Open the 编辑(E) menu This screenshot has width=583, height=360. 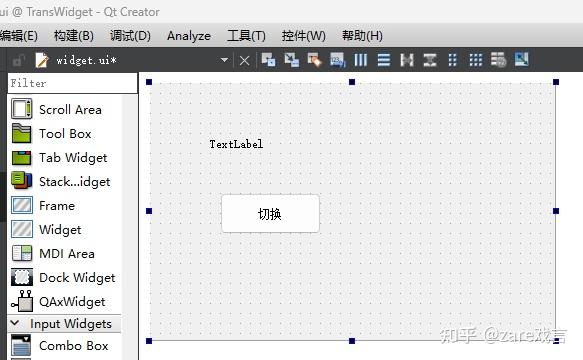(19, 36)
